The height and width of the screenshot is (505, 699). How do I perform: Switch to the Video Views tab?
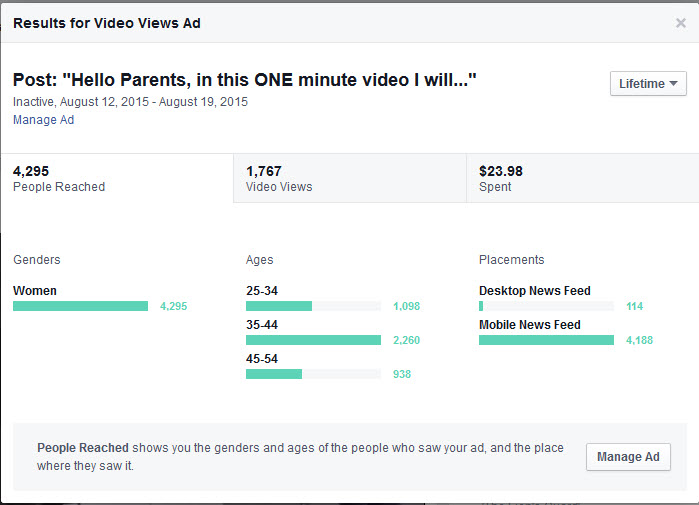point(349,178)
